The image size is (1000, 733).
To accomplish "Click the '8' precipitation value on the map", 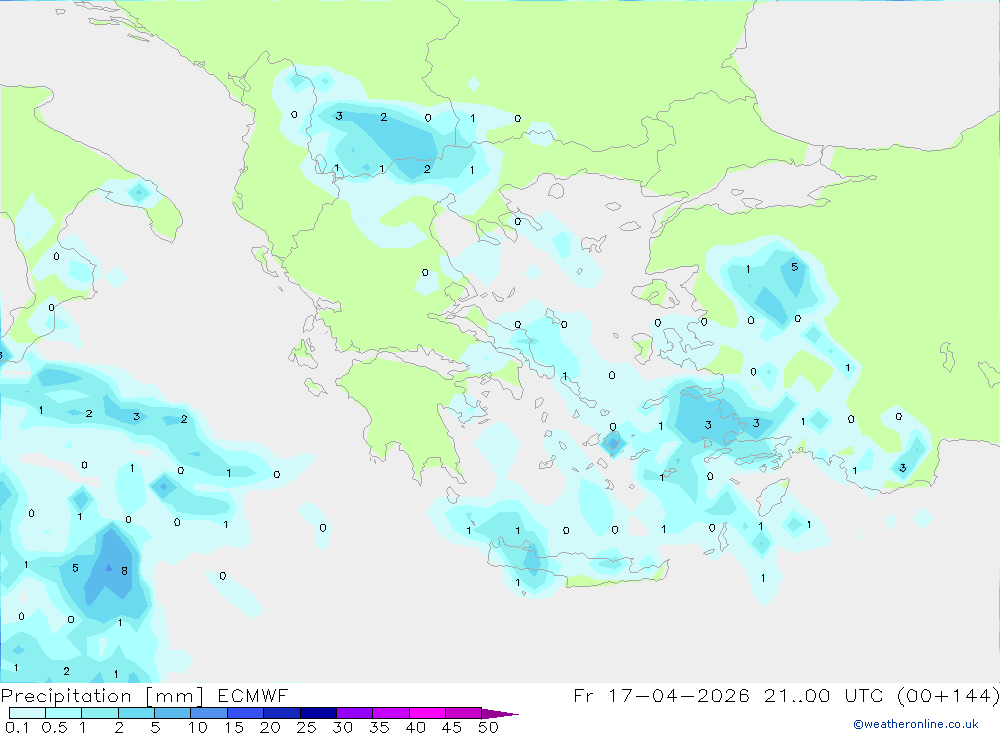I will (x=124, y=571).
